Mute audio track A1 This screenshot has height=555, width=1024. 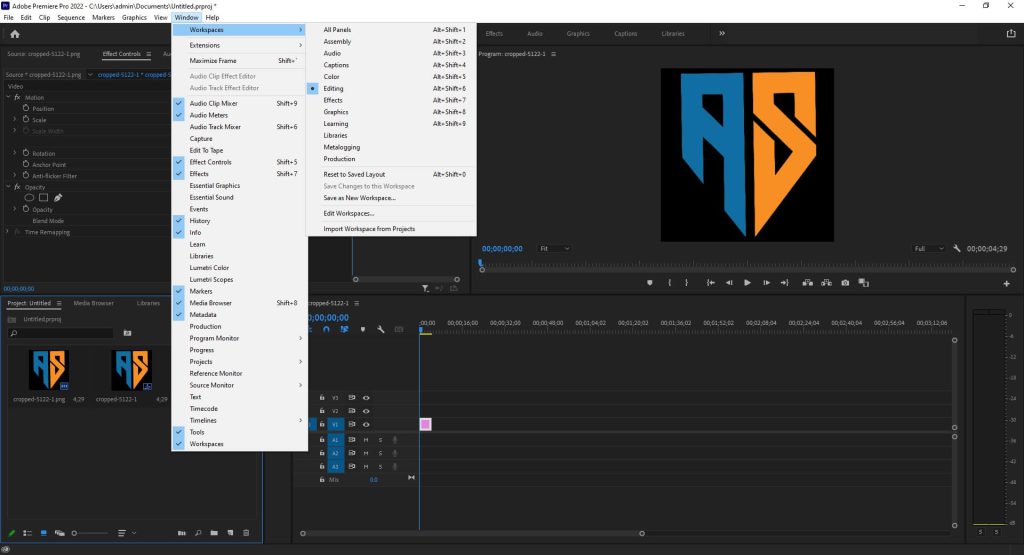coord(366,440)
